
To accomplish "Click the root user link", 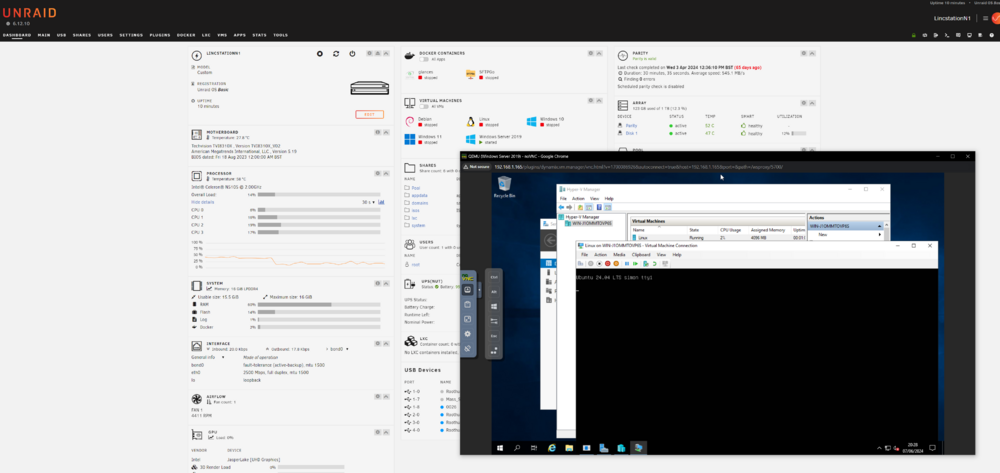I will tap(416, 264).
